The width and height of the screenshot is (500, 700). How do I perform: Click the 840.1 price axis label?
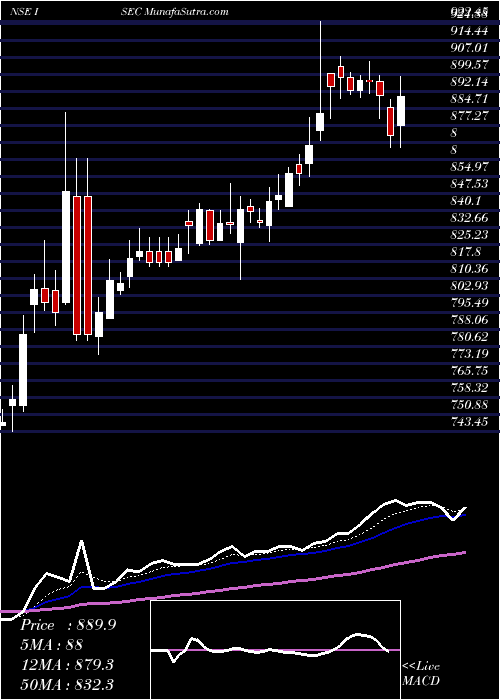[466, 200]
